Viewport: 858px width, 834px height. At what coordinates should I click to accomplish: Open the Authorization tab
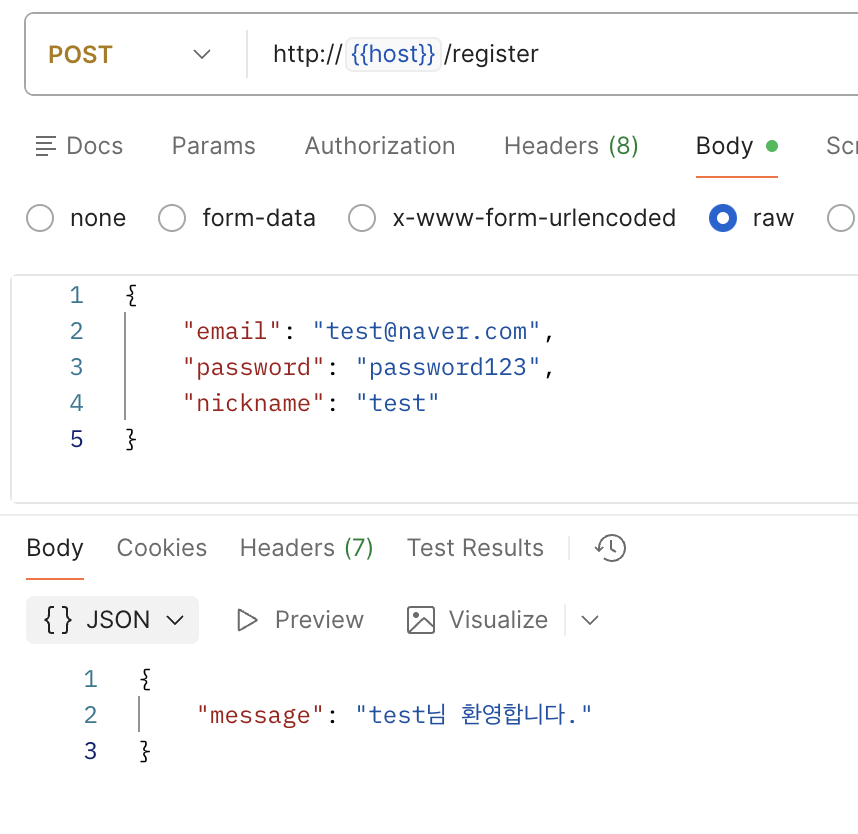379,146
